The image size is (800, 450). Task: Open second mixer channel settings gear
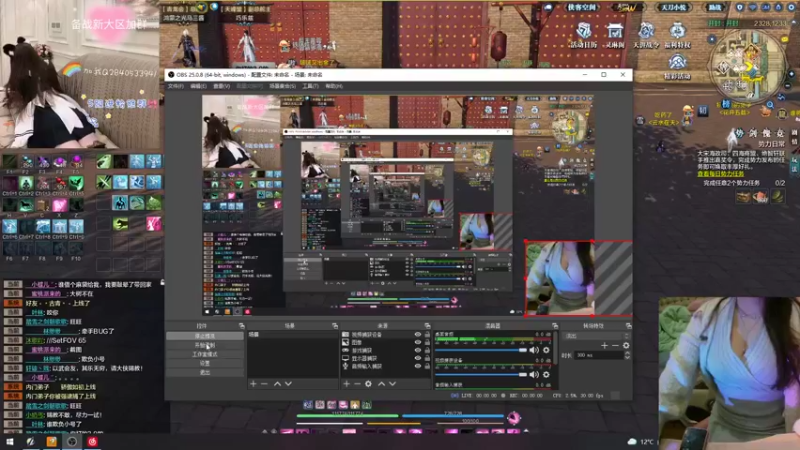click(546, 374)
